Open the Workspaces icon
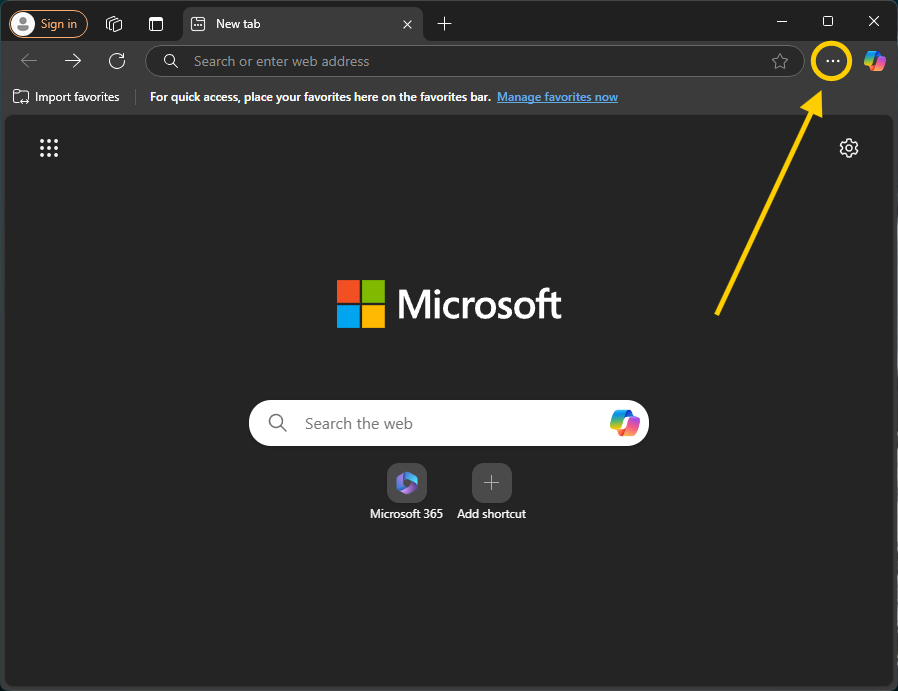 pos(114,23)
